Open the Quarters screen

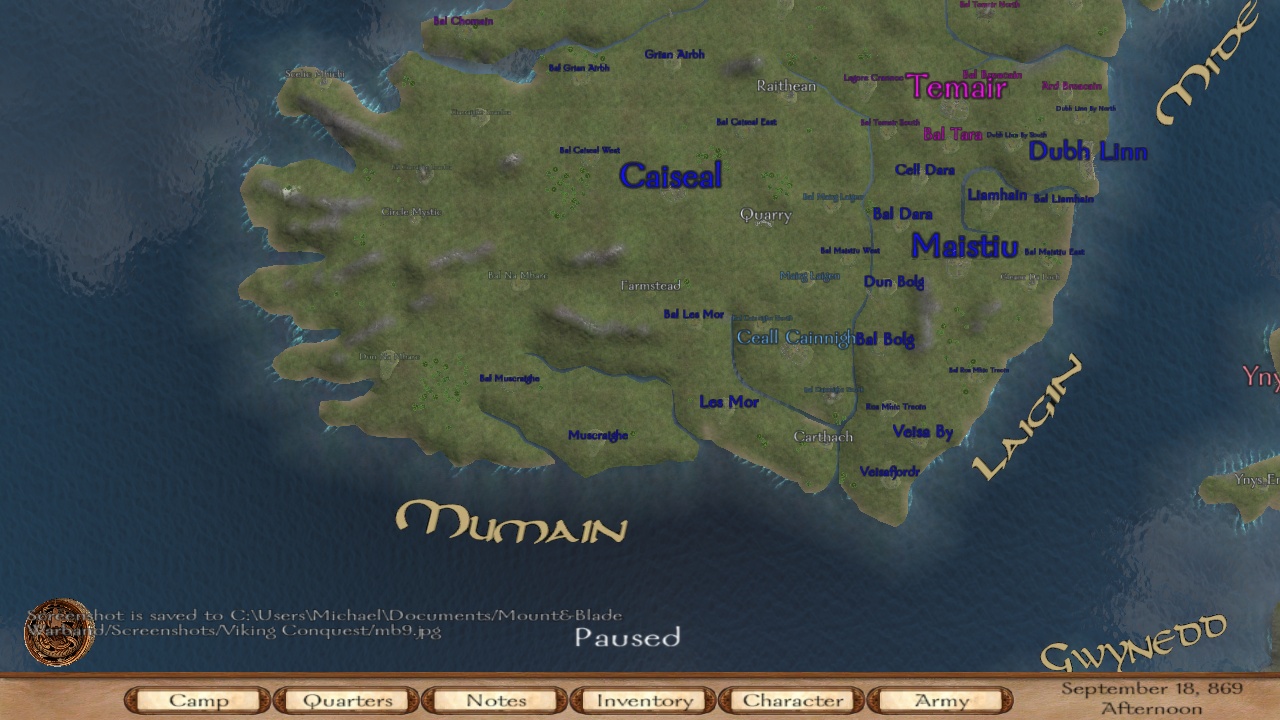click(345, 700)
